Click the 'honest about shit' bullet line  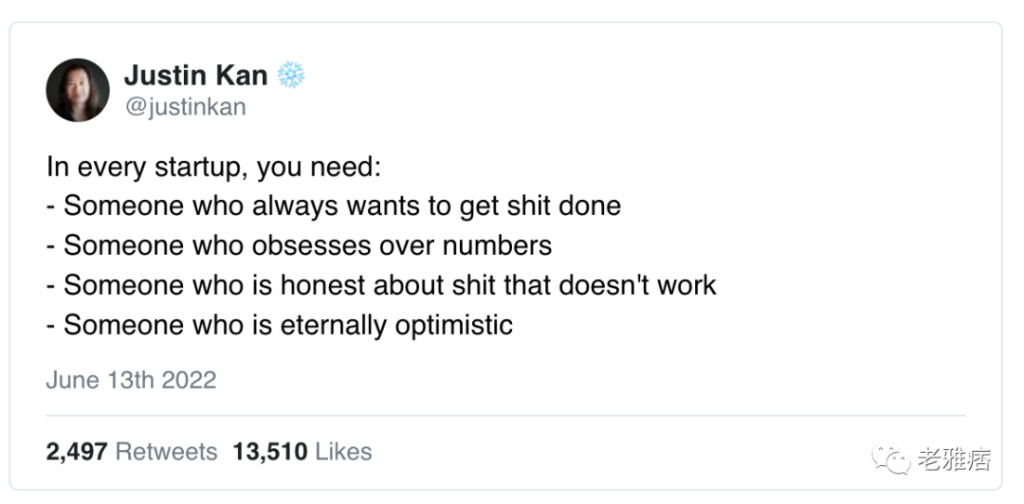381,285
